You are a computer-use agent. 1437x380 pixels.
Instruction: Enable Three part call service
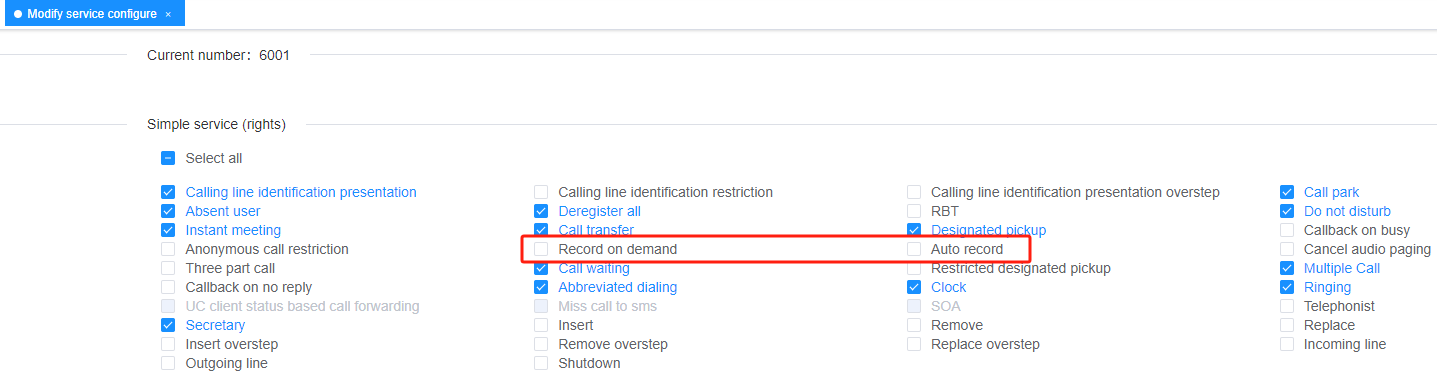(x=168, y=268)
